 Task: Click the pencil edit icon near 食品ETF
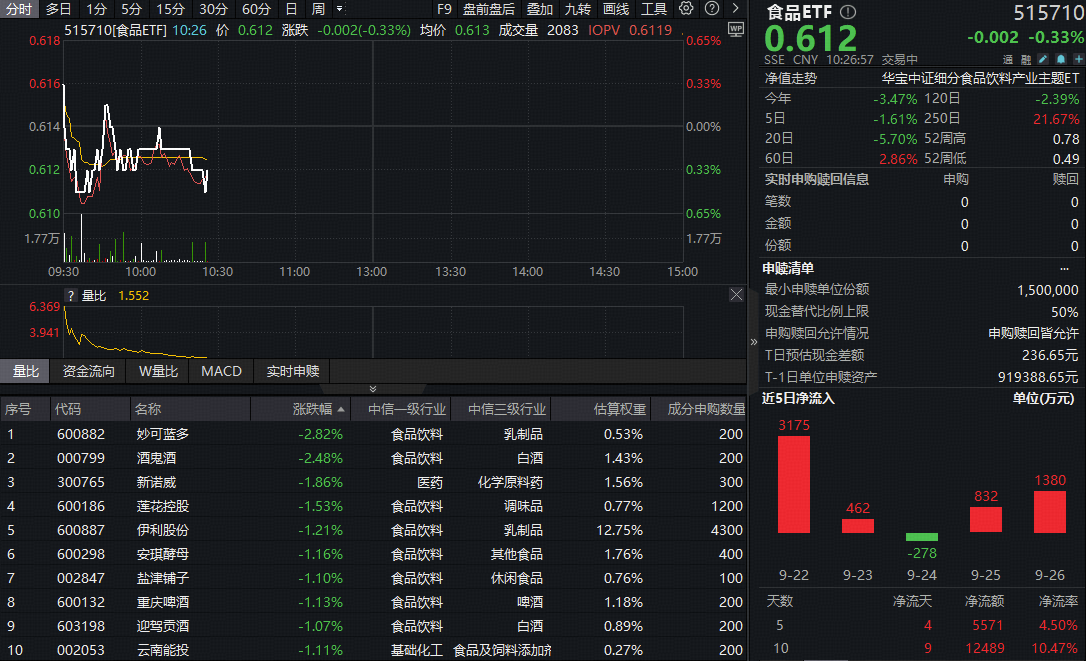[1042, 59]
